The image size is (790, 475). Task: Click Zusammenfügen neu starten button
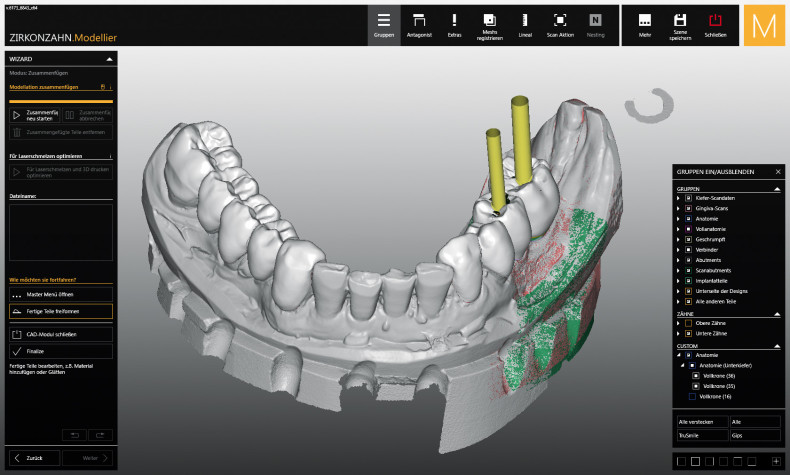[35, 115]
